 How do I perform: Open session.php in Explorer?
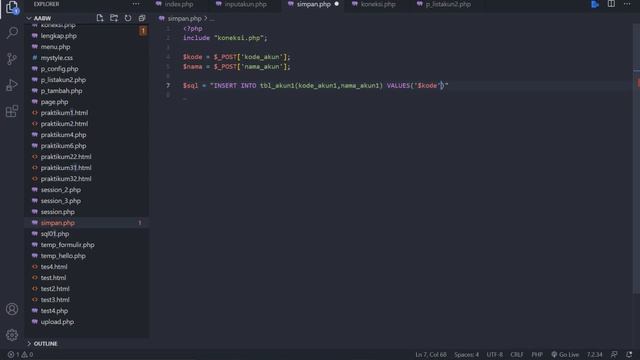pyautogui.click(x=58, y=212)
